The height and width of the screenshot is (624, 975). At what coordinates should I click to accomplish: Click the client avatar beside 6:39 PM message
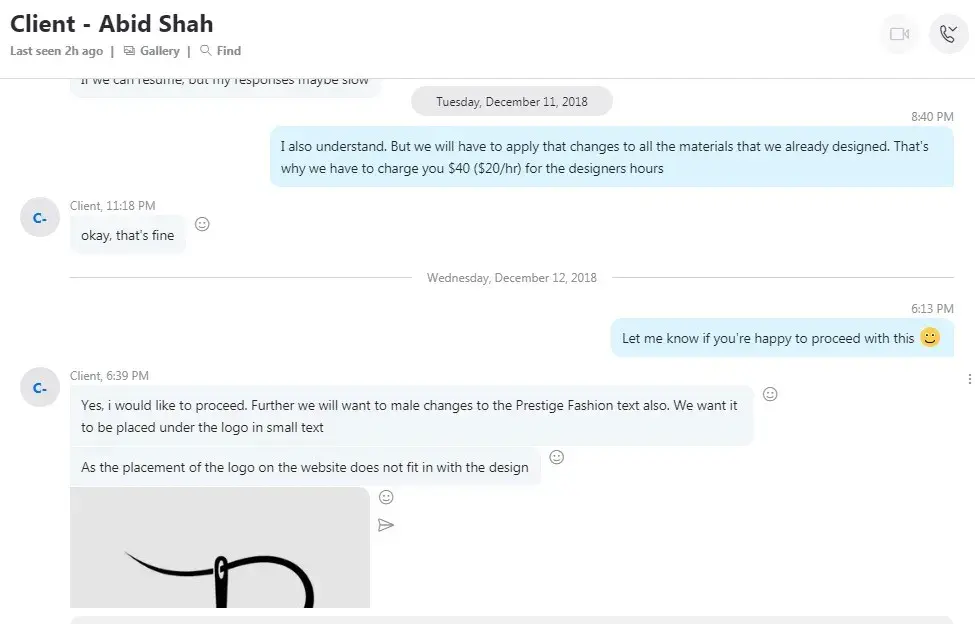click(40, 388)
